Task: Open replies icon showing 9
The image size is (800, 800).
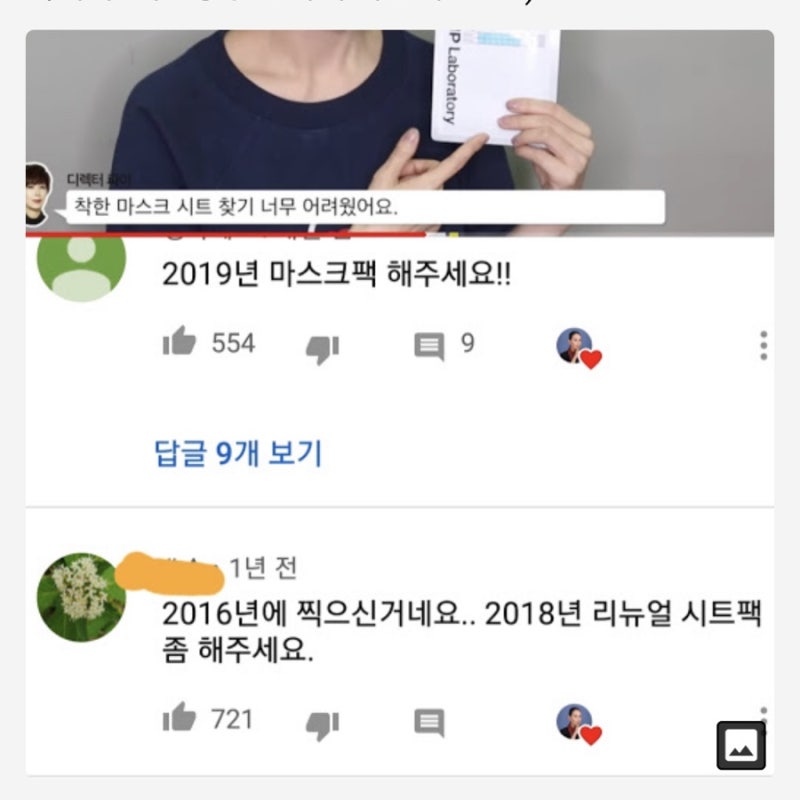Action: pos(429,347)
